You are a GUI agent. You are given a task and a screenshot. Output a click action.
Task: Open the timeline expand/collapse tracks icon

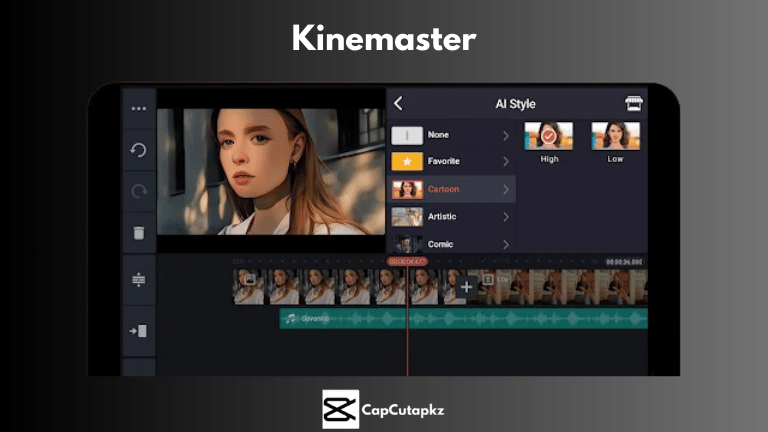(139, 280)
